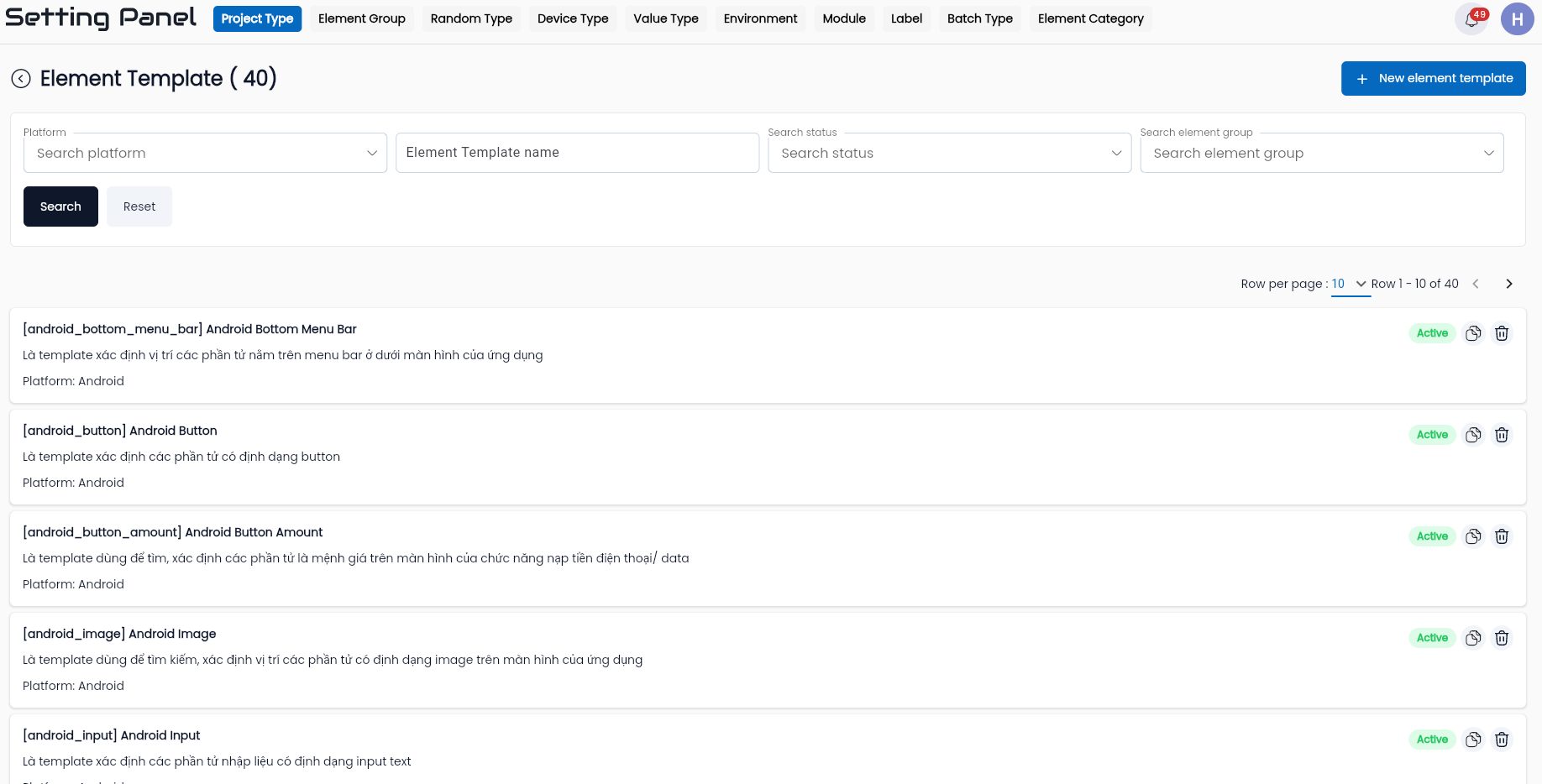The width and height of the screenshot is (1542, 784).
Task: Open the user avatar H menu
Action: tap(1517, 18)
